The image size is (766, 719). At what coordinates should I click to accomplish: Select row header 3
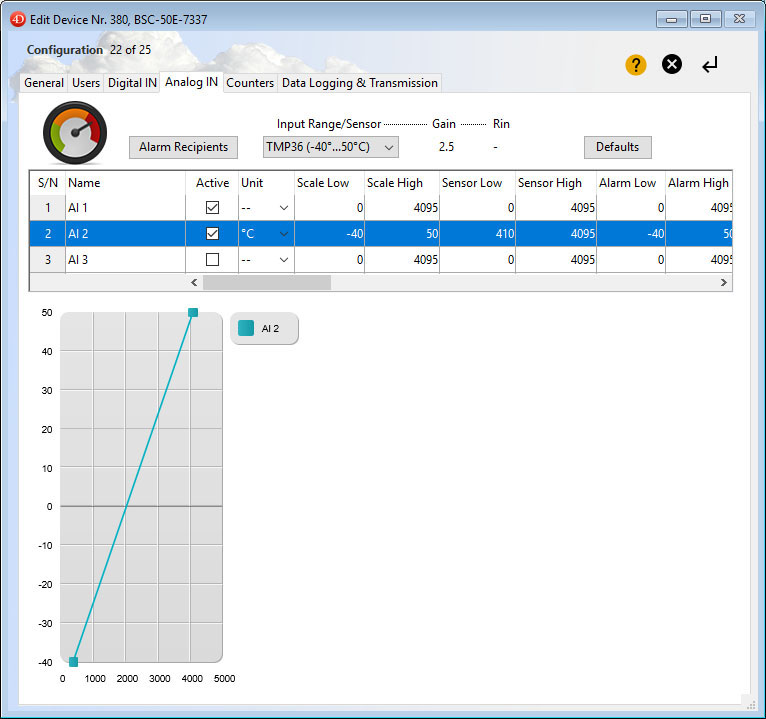[x=47, y=259]
